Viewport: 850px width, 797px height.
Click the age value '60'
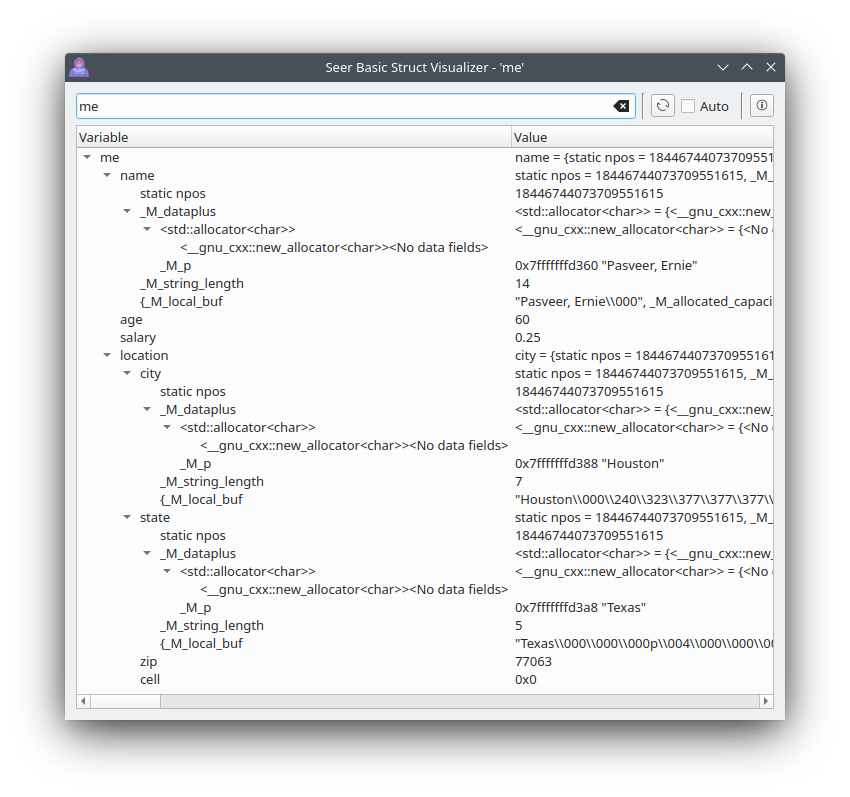(522, 319)
